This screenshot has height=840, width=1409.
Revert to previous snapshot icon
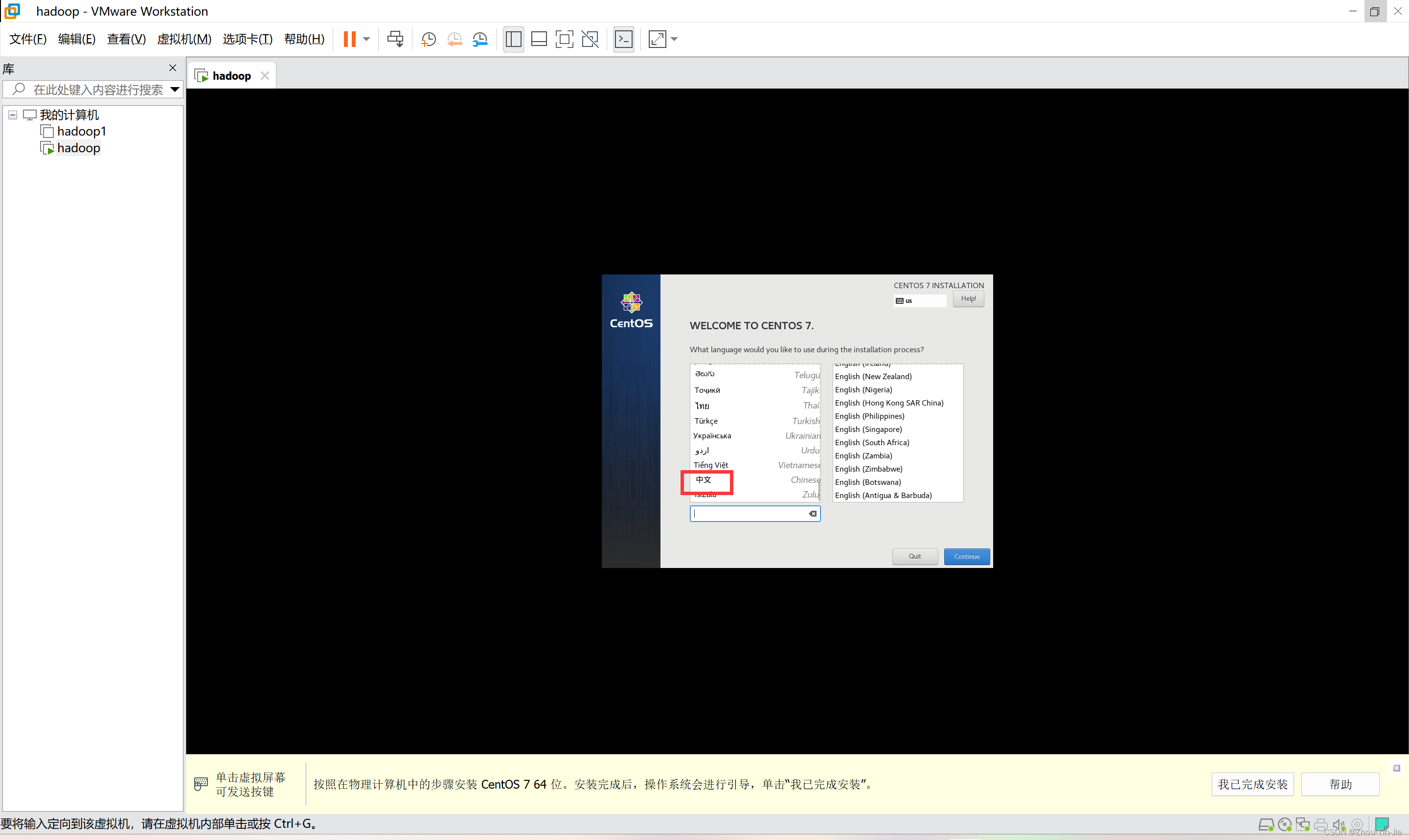pyautogui.click(x=455, y=39)
